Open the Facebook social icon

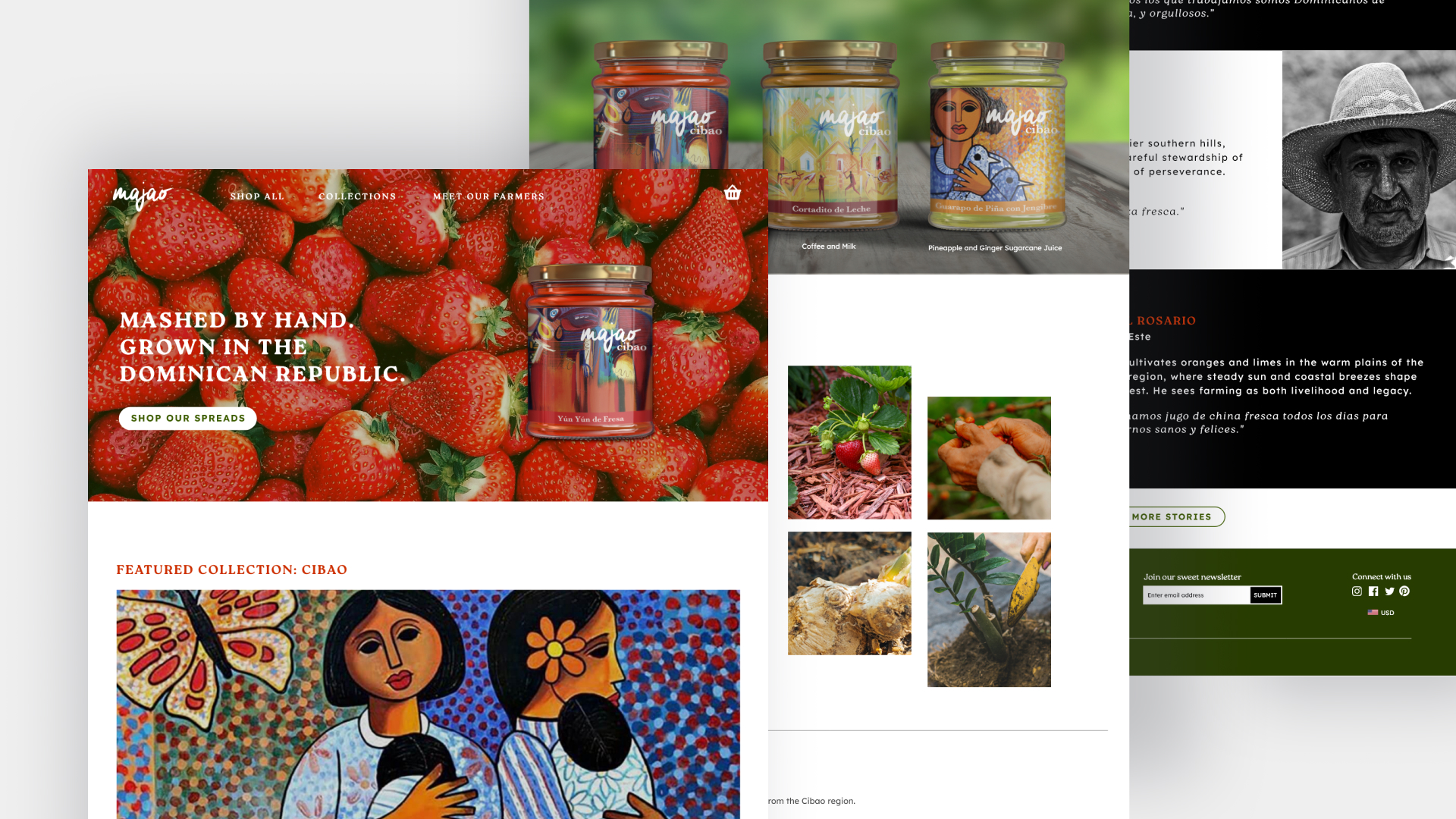1373,591
